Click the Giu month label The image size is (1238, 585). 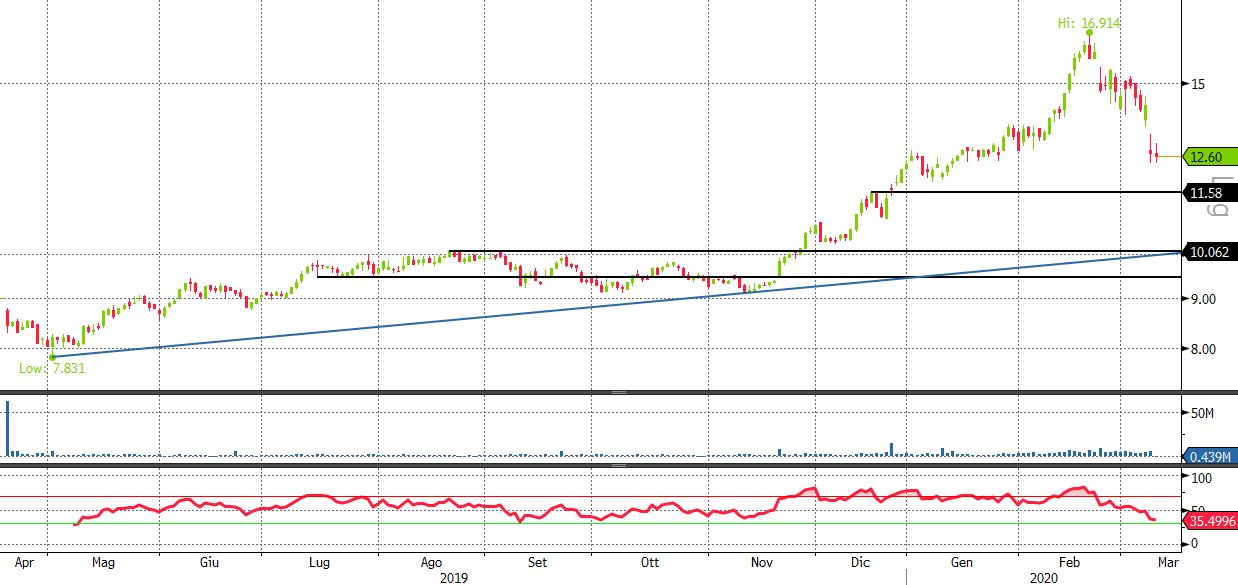click(x=210, y=562)
